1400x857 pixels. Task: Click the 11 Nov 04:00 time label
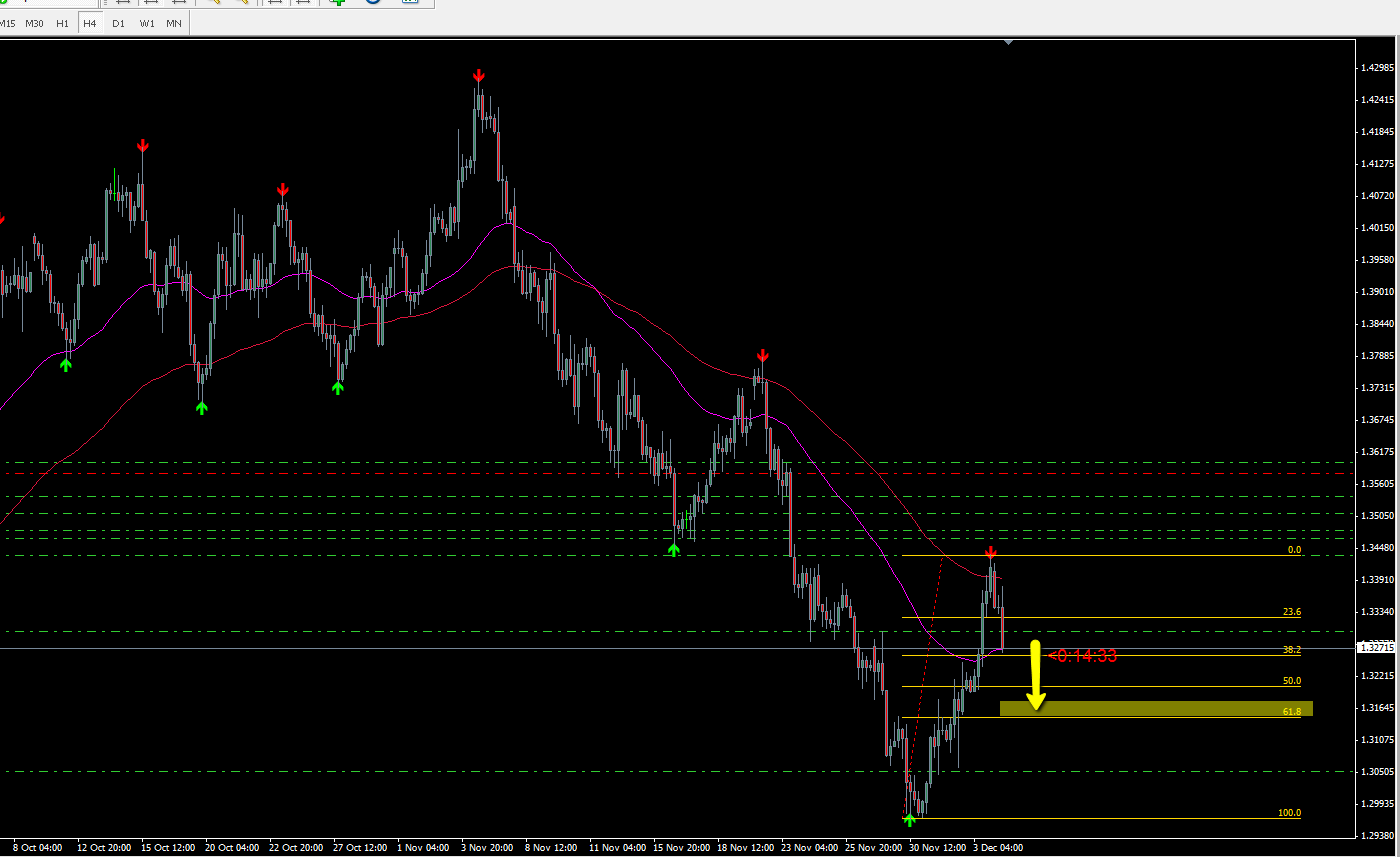tap(616, 848)
